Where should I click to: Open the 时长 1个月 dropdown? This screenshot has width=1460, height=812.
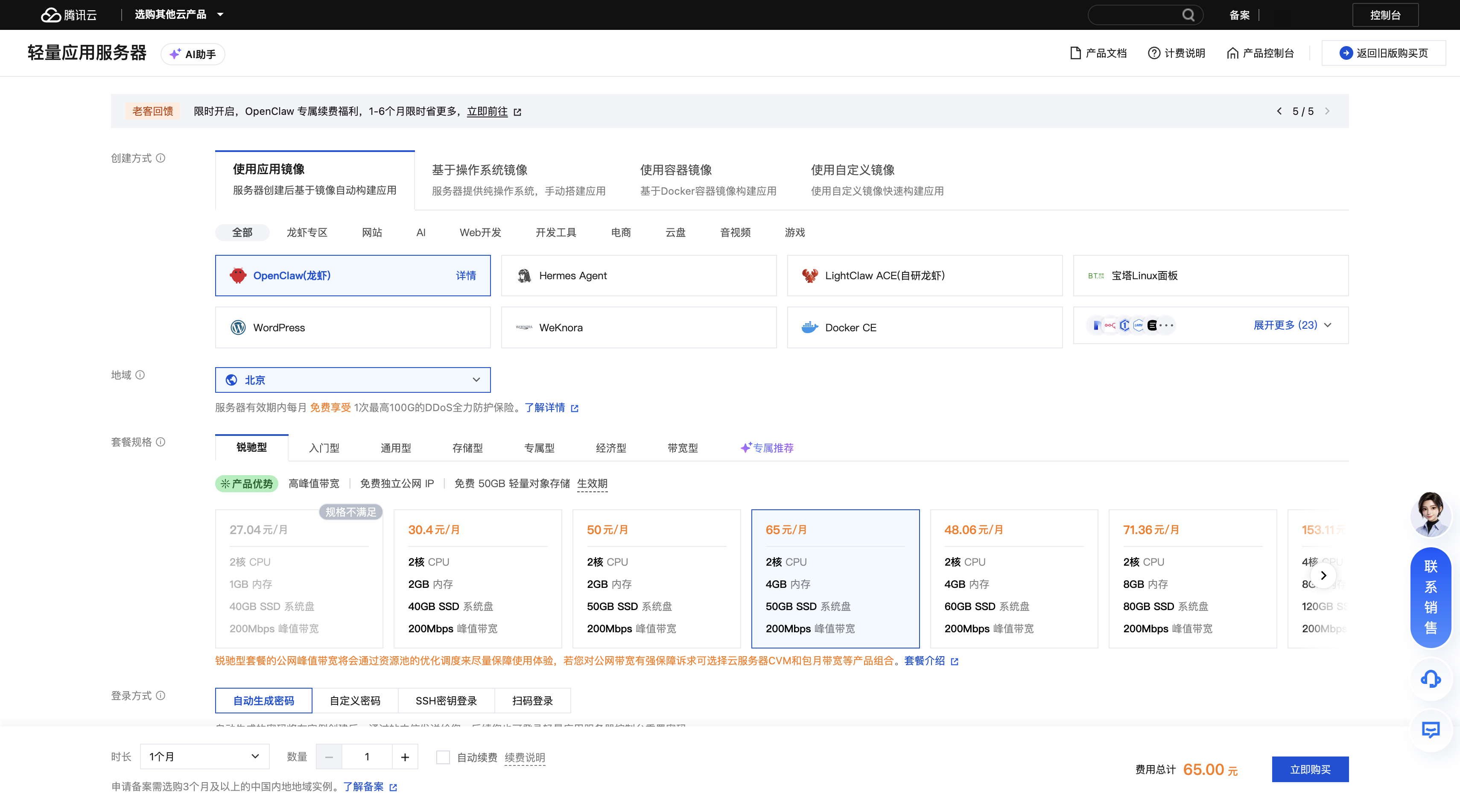204,757
